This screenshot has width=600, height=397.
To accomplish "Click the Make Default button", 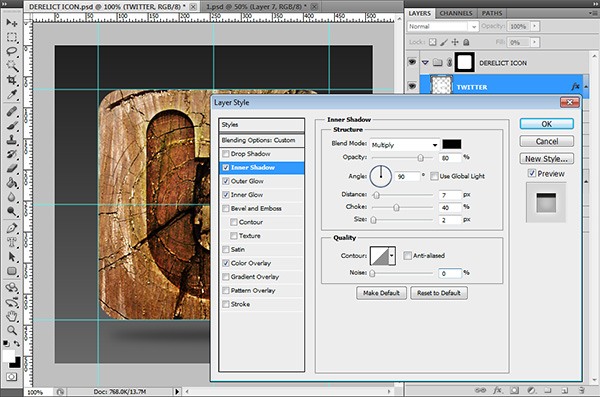I will pos(381,293).
